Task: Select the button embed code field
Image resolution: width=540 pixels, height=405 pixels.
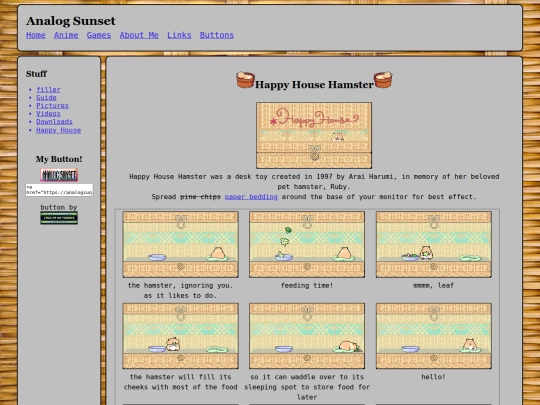Action: 59,190
